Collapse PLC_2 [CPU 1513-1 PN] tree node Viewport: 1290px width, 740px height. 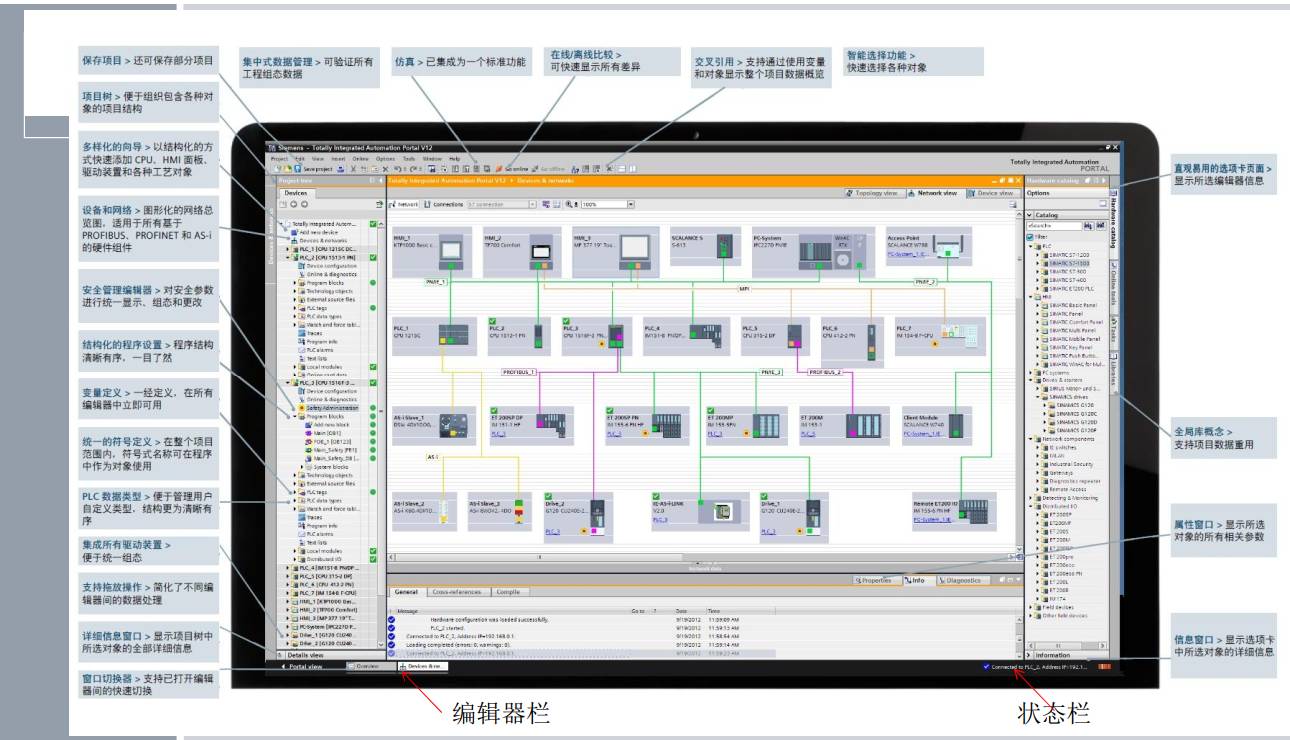point(287,258)
